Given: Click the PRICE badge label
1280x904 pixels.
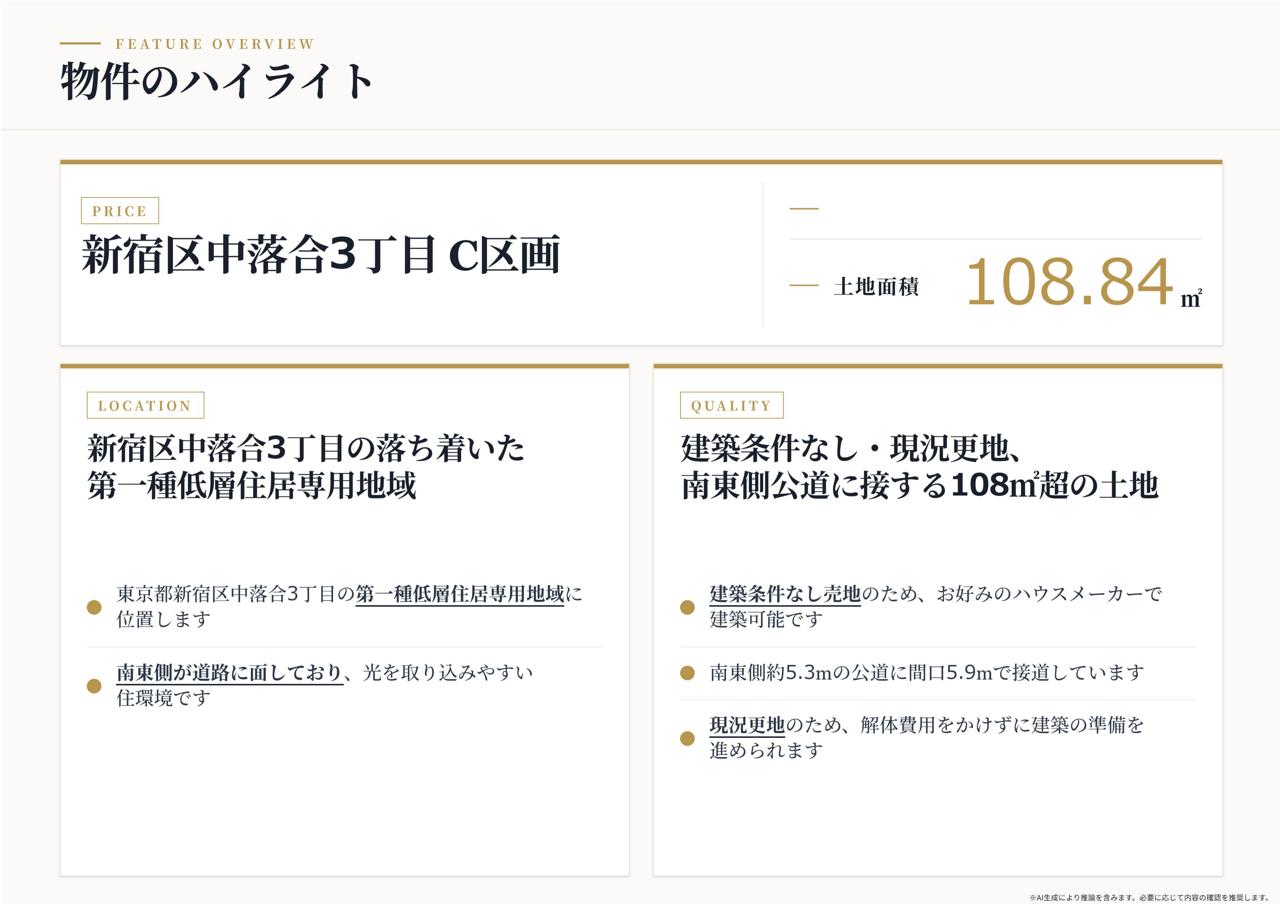Looking at the screenshot, I should (x=120, y=211).
